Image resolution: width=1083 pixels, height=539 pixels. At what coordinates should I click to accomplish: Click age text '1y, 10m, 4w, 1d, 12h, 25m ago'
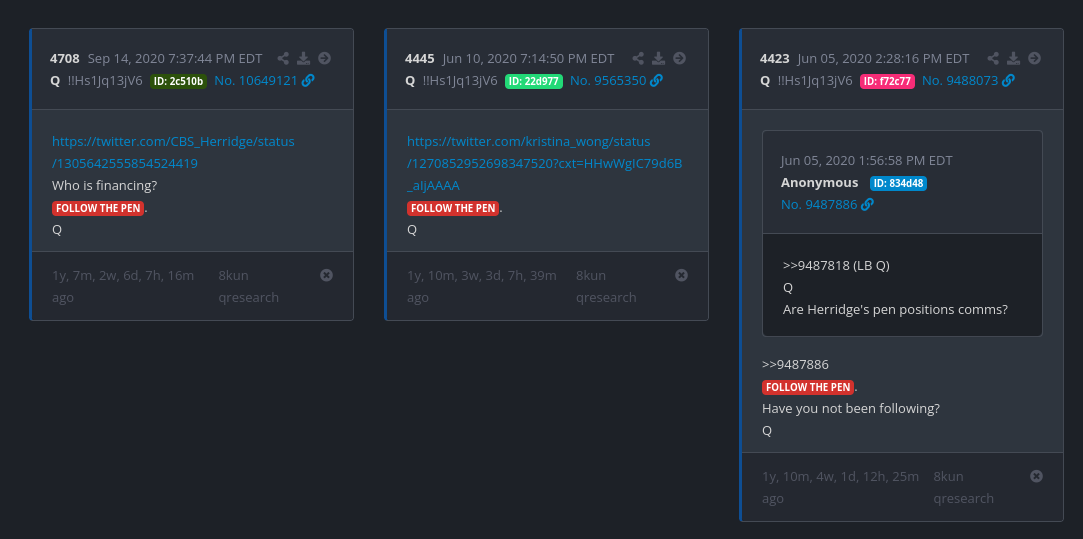(841, 487)
